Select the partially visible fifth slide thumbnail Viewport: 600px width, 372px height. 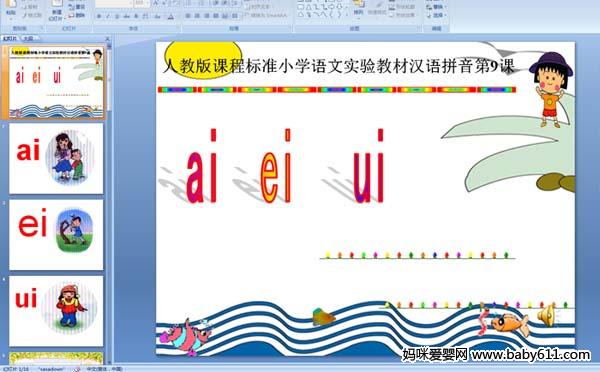click(56, 358)
